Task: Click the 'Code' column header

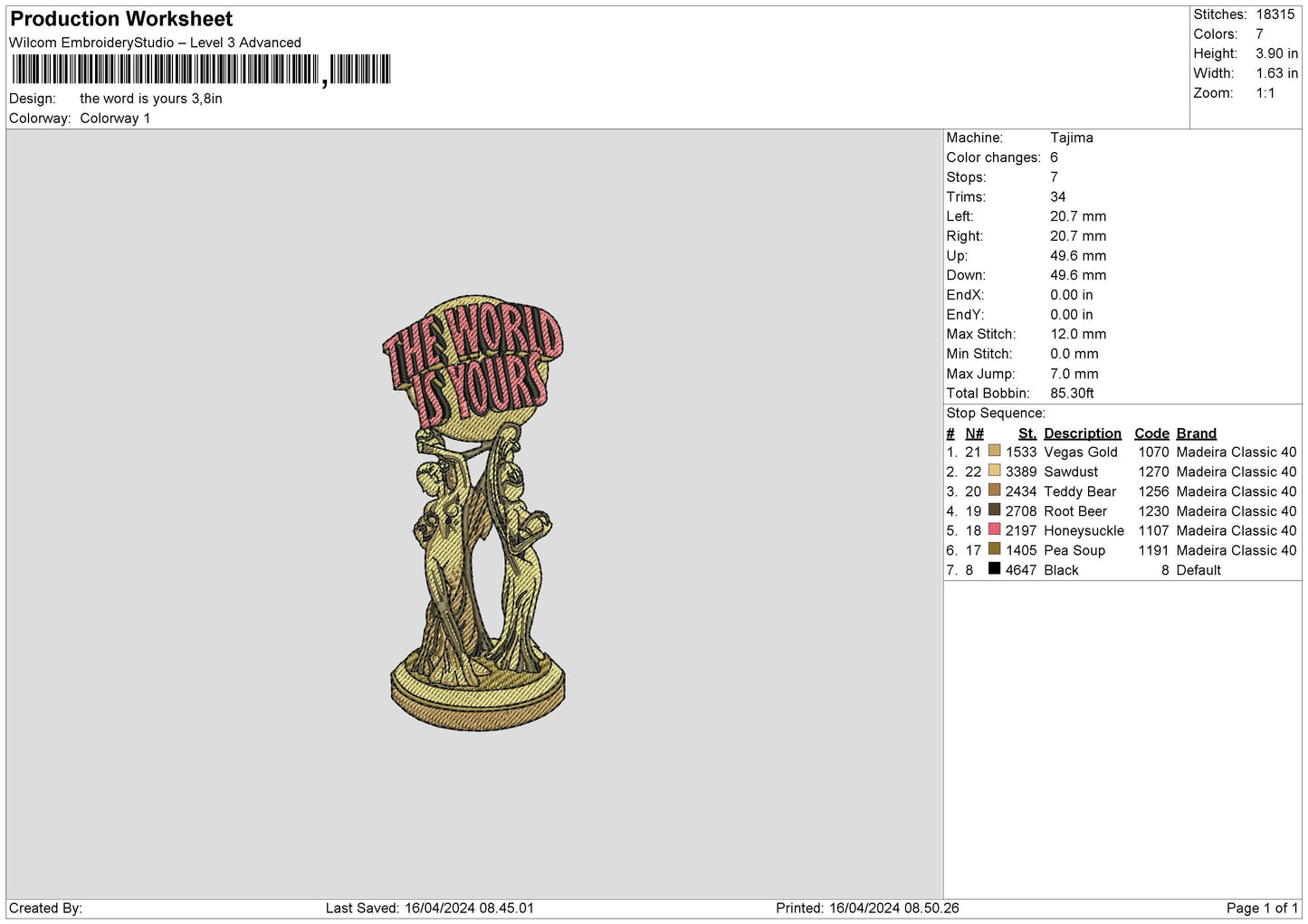Action: pos(1151,433)
